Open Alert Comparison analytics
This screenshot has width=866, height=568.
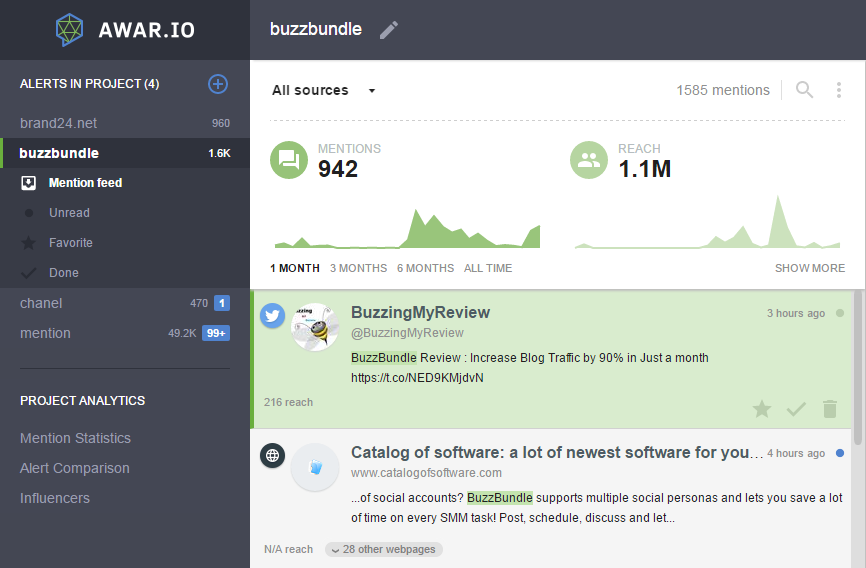(75, 468)
